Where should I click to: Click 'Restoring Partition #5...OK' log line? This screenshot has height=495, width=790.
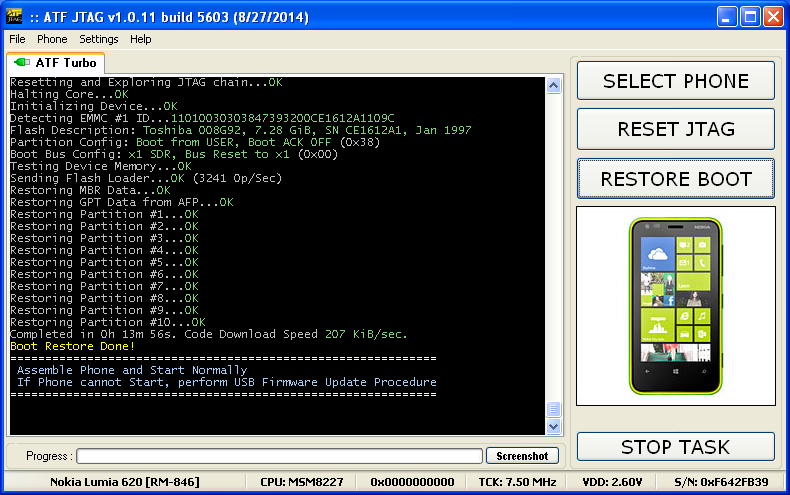point(104,263)
